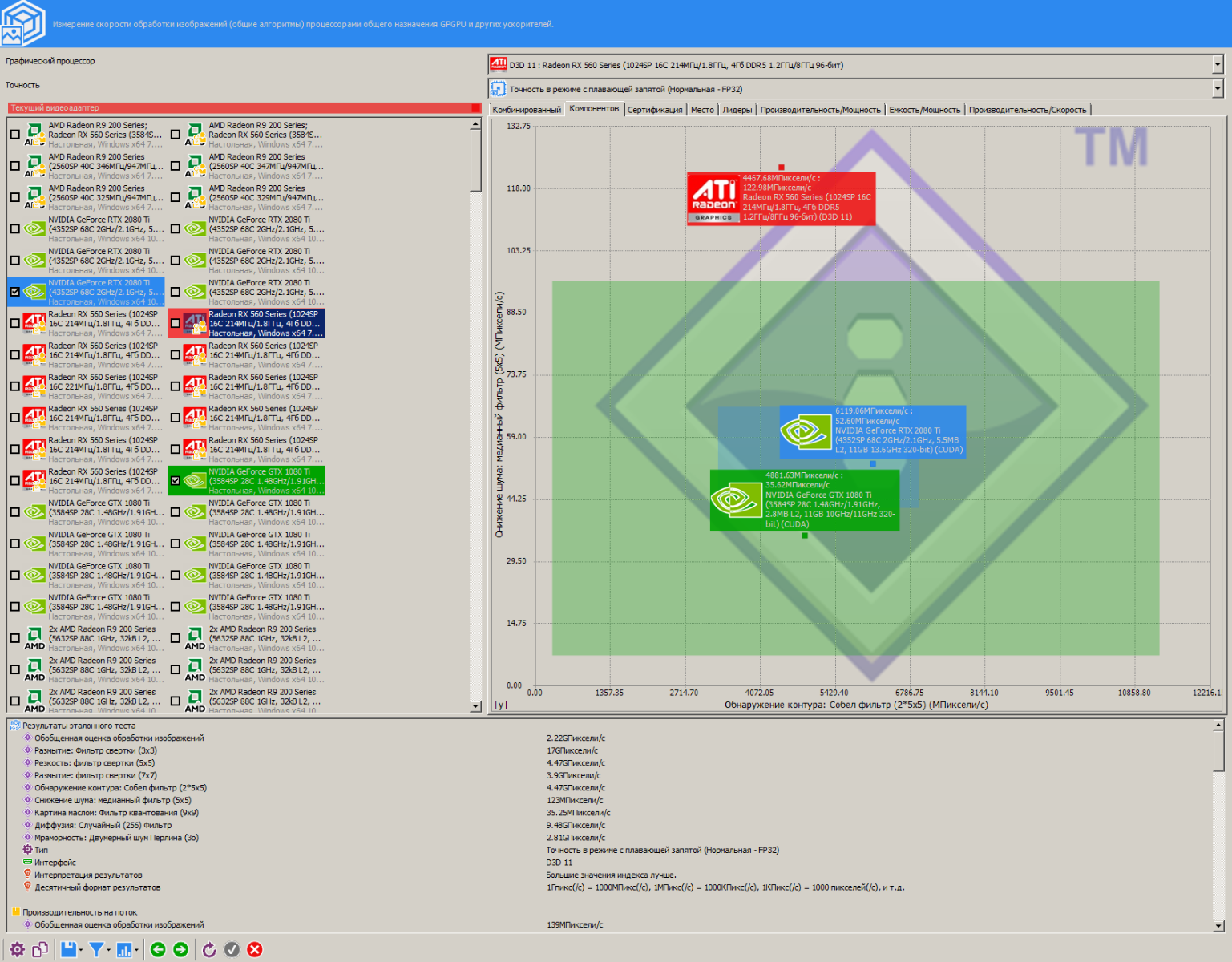The height and width of the screenshot is (962, 1232).
Task: Click the grey checkmark OK button
Action: coord(232,950)
